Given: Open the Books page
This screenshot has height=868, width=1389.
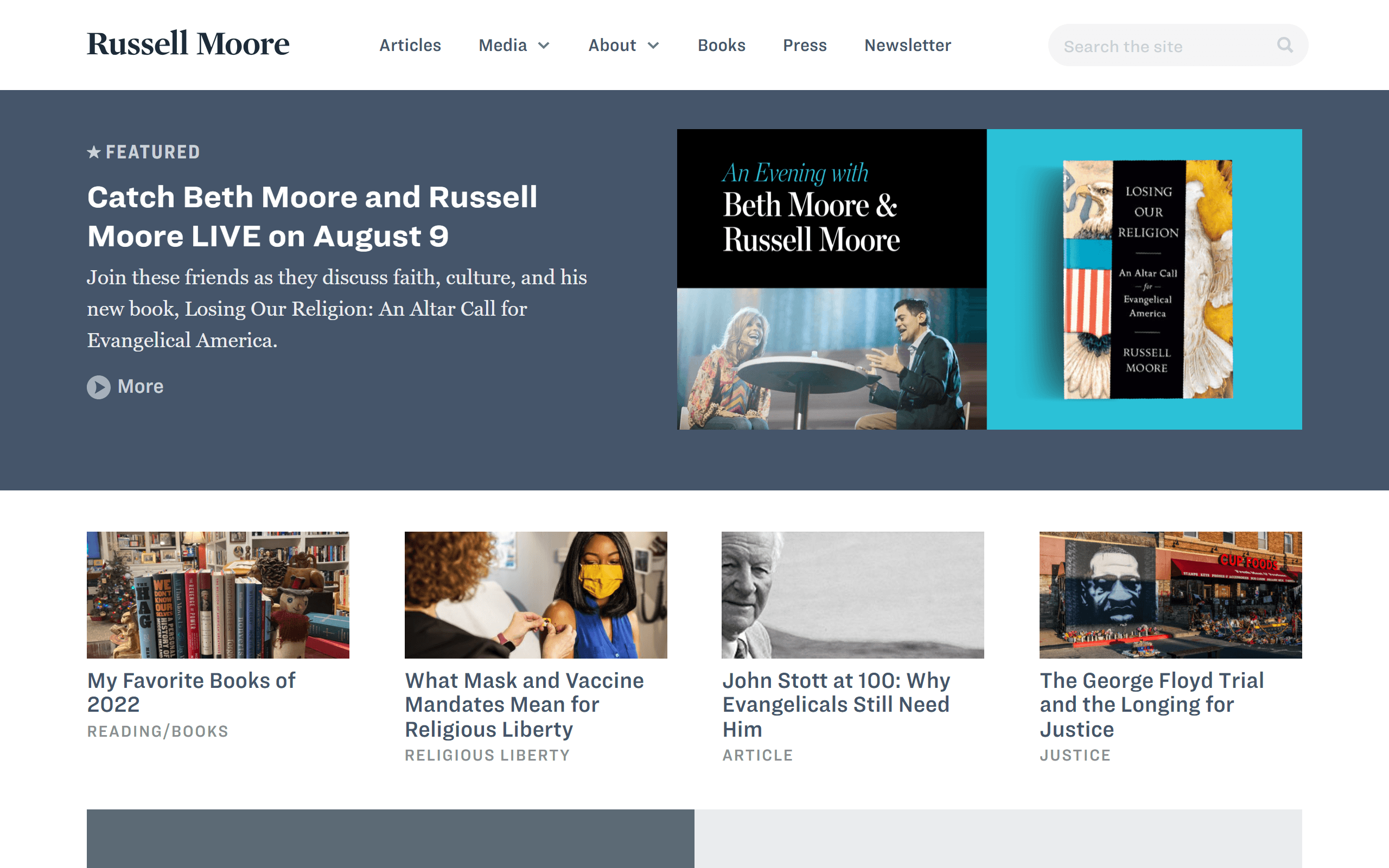Looking at the screenshot, I should [722, 45].
